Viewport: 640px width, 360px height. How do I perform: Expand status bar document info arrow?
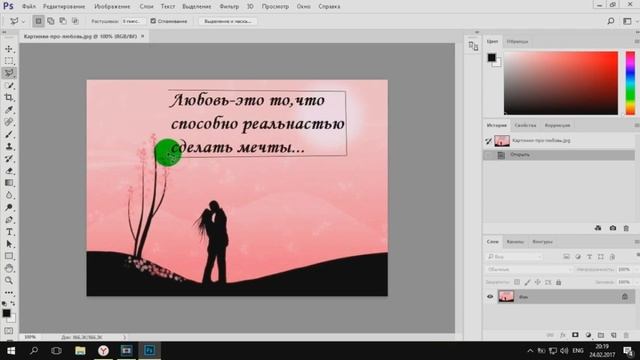tap(124, 338)
